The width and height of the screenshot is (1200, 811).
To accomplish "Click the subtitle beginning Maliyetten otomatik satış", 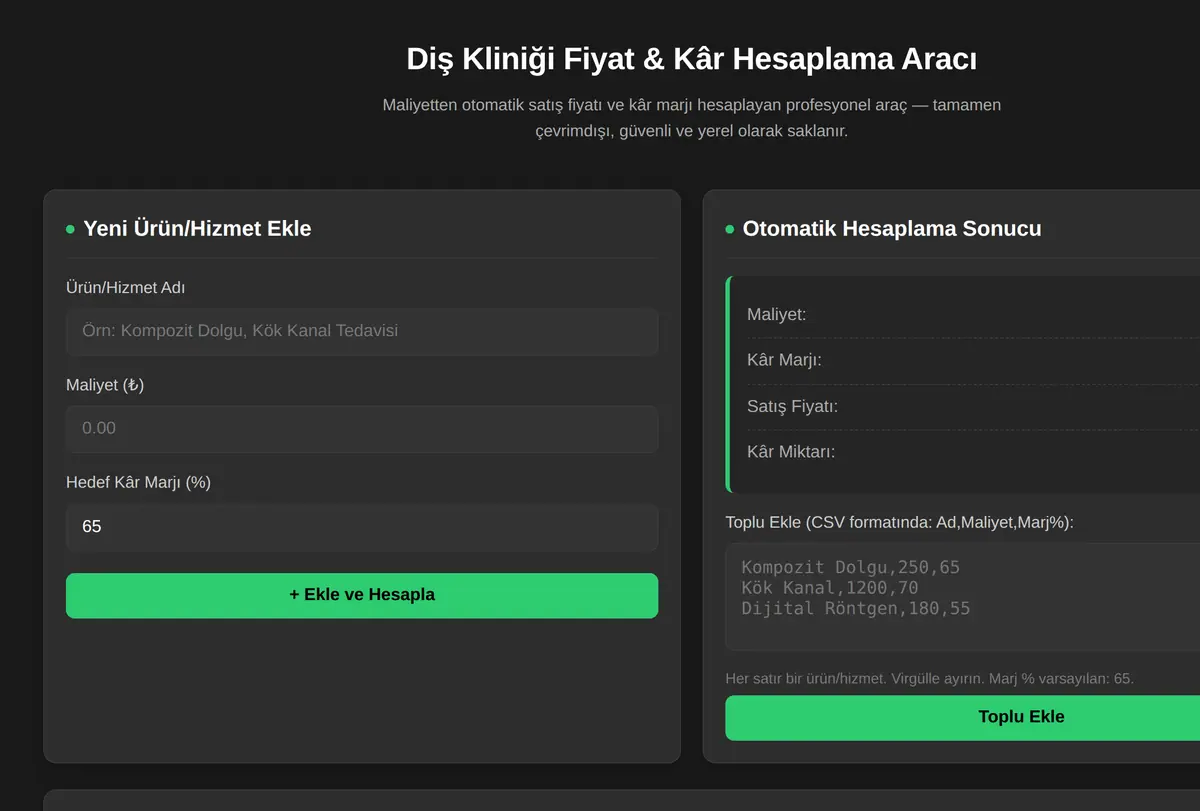I will tap(692, 118).
